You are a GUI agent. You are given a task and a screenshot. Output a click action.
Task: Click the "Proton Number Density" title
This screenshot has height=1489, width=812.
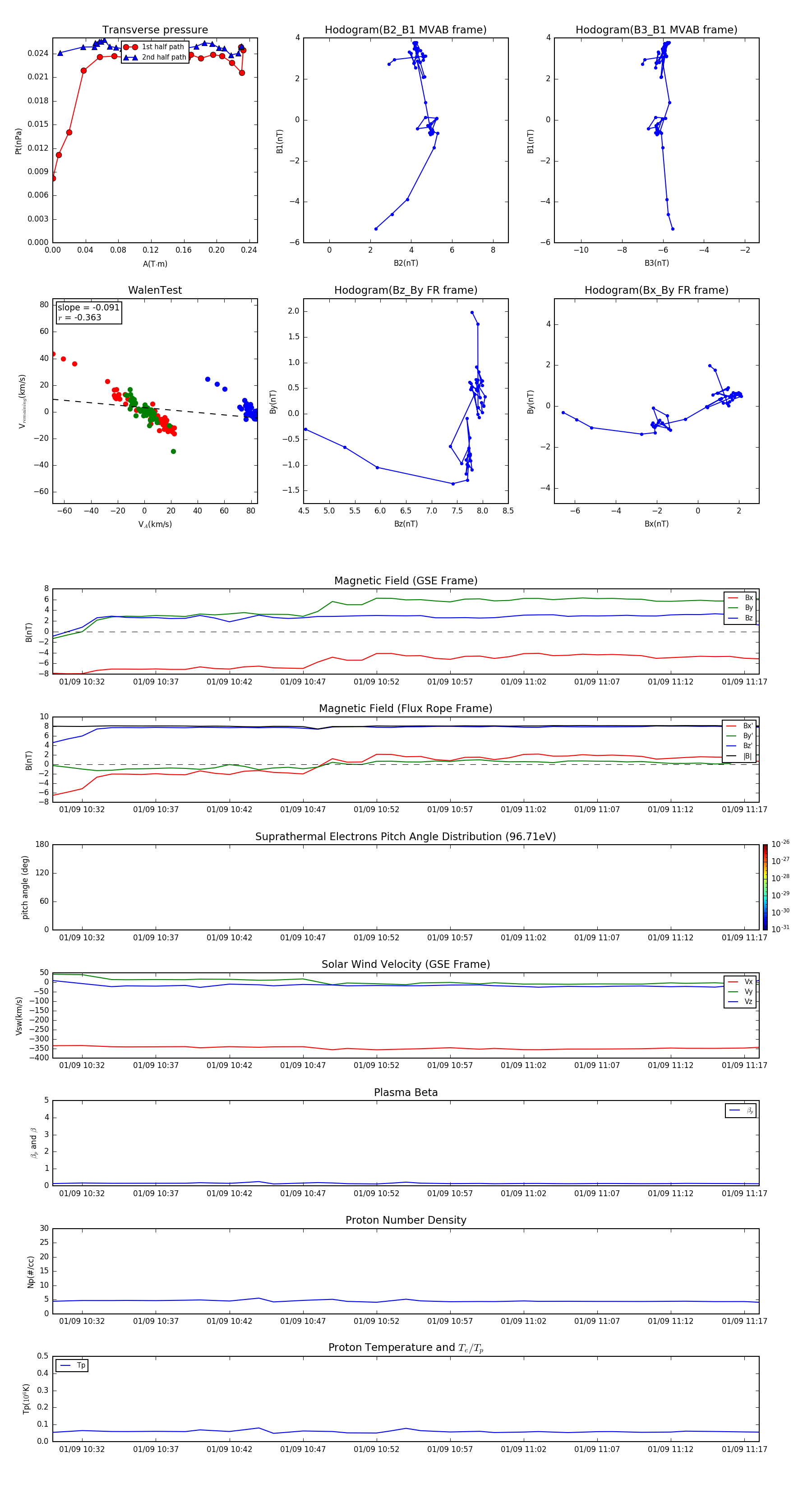click(406, 1220)
